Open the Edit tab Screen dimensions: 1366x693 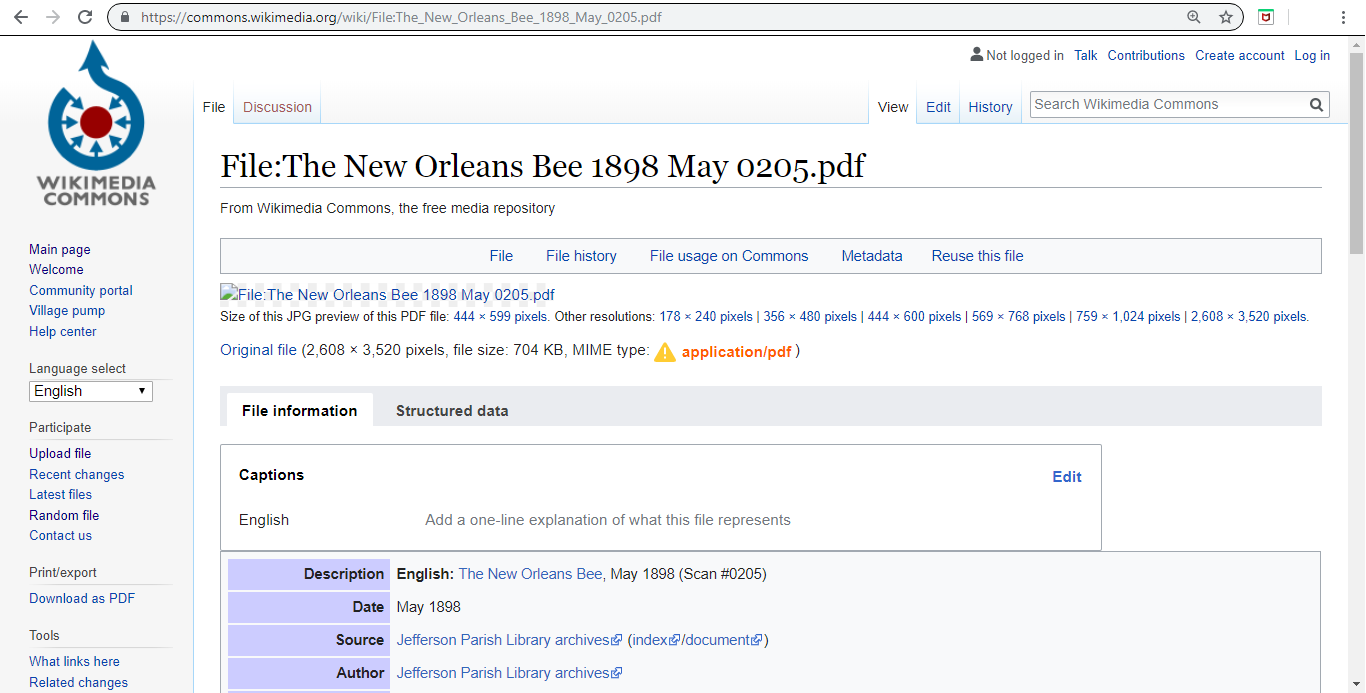938,107
